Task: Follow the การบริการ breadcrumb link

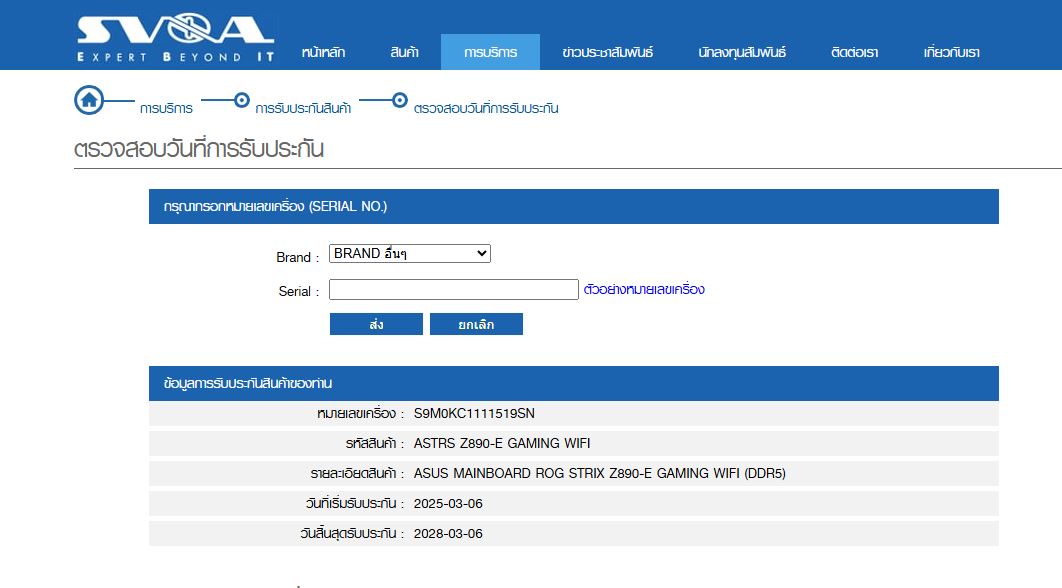Action: [166, 108]
